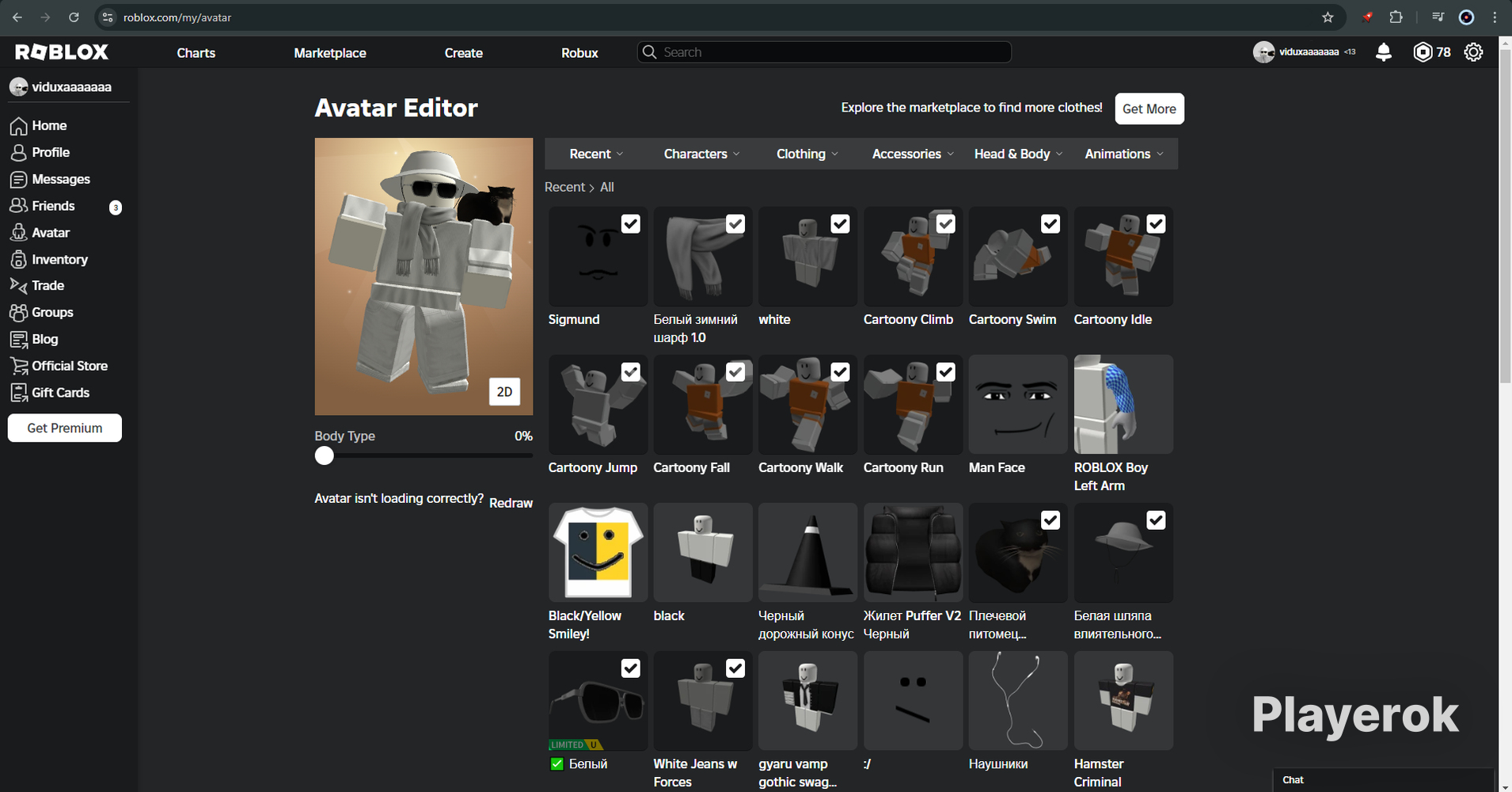This screenshot has width=1512, height=792.
Task: Click the Recent breadcrumb link
Action: tap(564, 187)
